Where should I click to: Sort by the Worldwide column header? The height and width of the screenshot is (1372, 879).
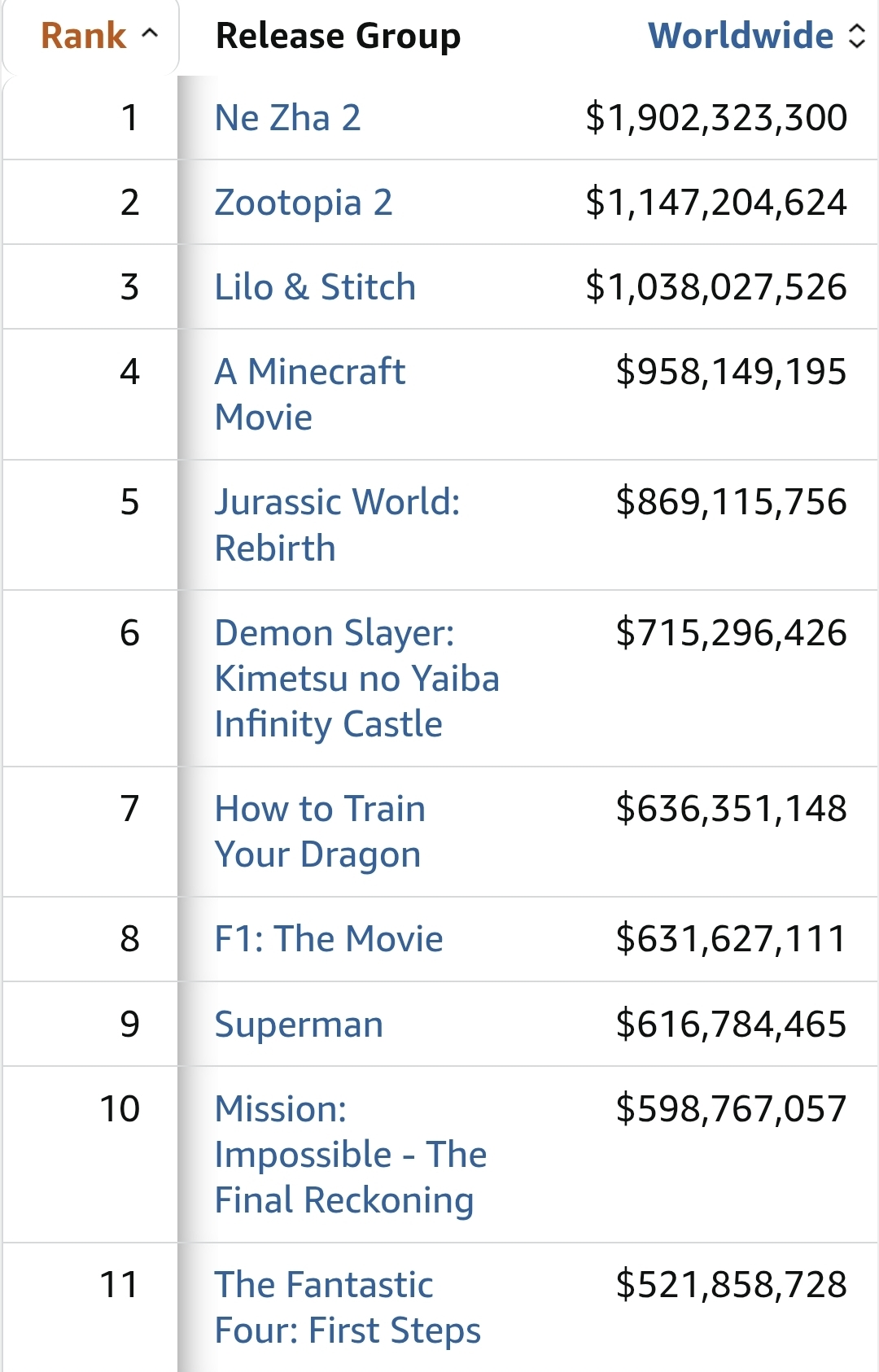tap(740, 36)
